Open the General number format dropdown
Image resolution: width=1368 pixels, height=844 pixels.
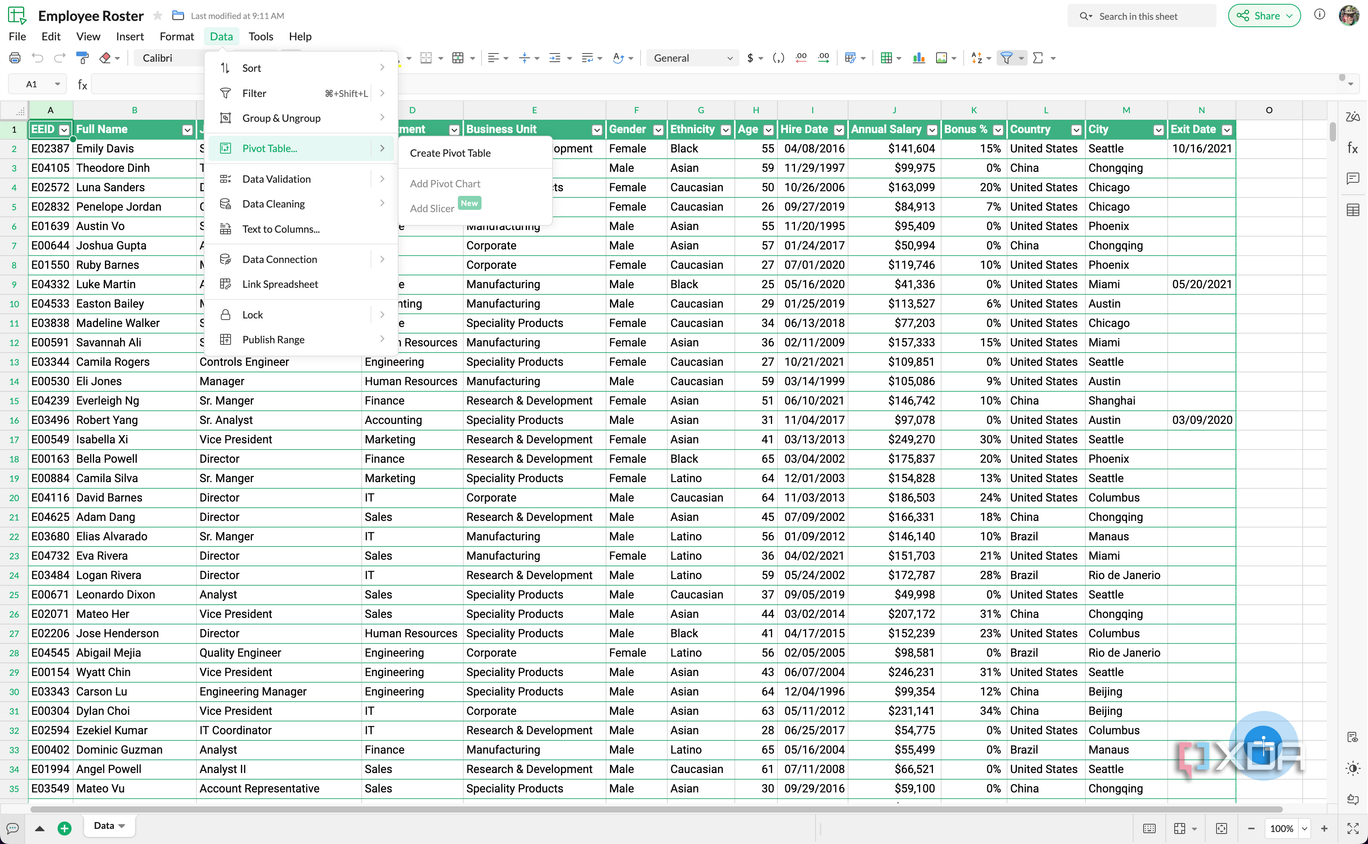coord(692,58)
